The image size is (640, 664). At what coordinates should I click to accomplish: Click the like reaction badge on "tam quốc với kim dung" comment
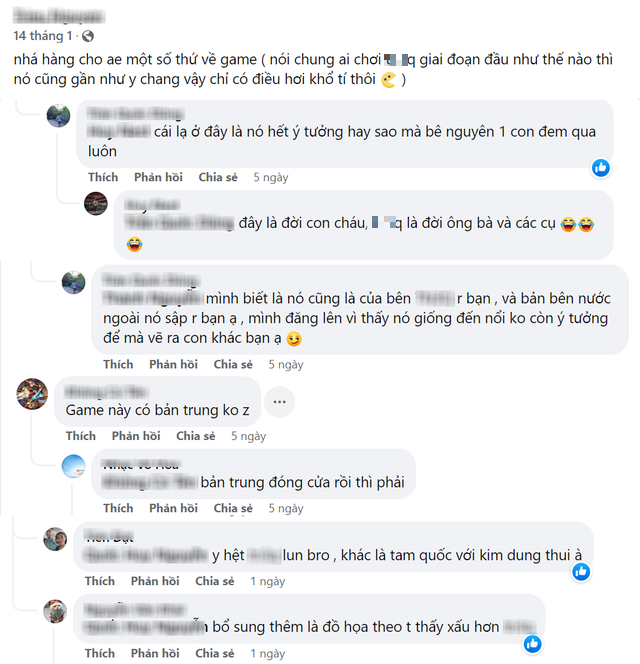click(x=581, y=572)
